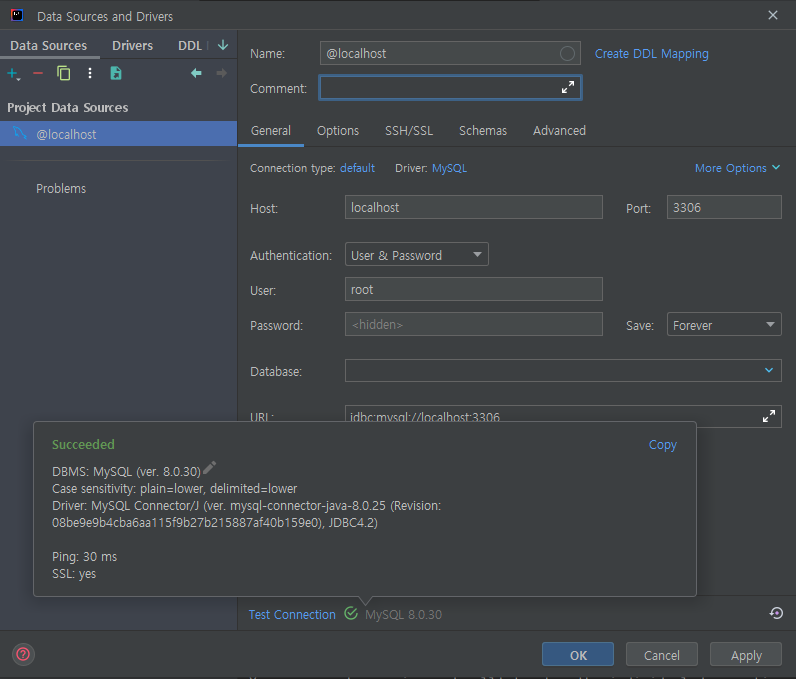796x679 pixels.
Task: Duplicate the selected data source
Action: 63,74
